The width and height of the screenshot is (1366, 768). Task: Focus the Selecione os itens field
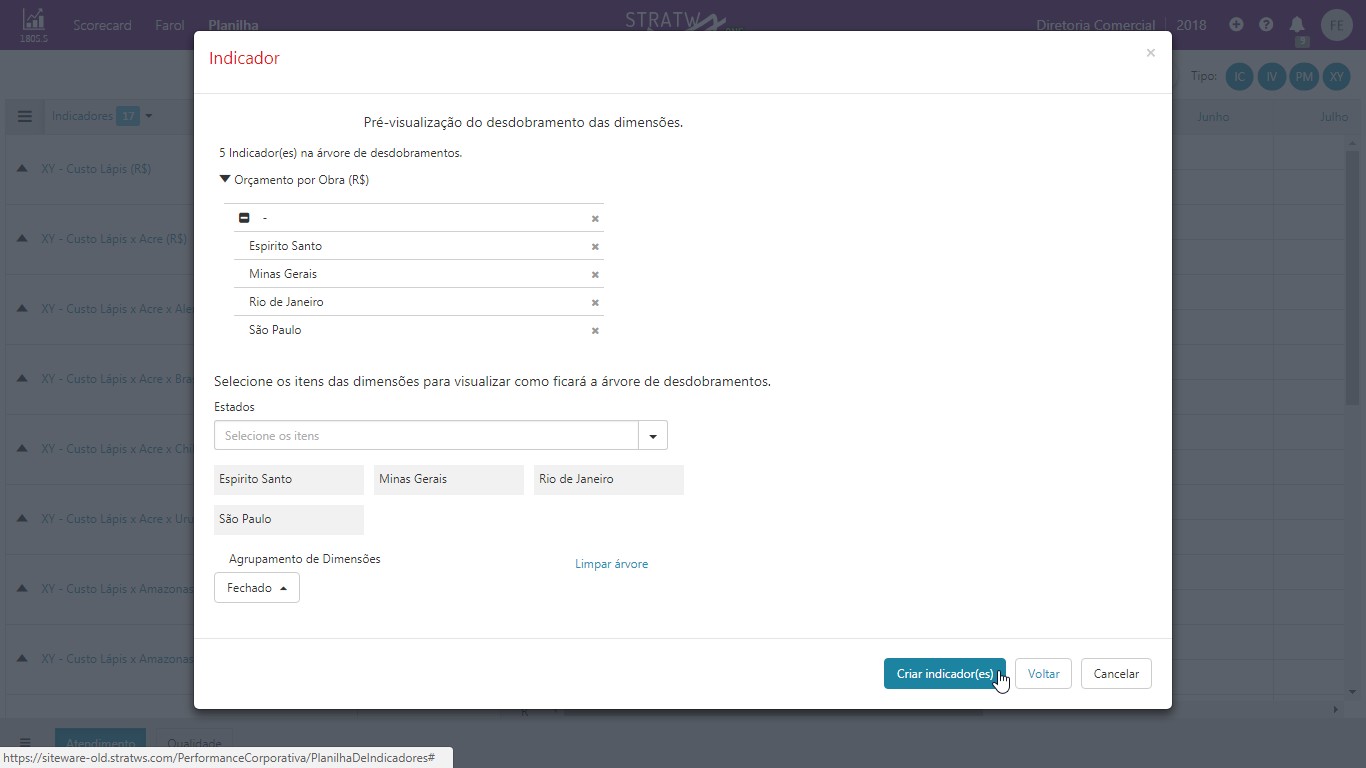tap(426, 436)
